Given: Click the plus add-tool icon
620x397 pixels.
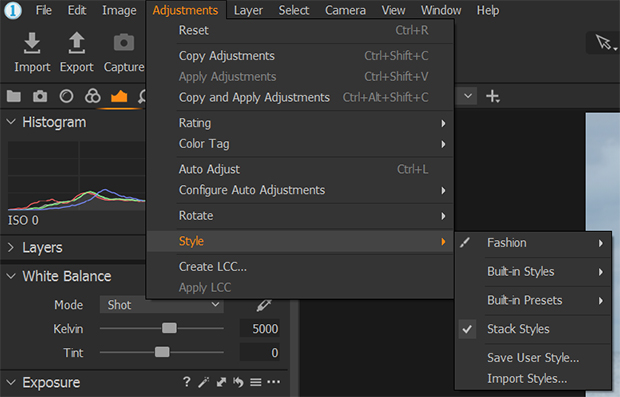Looking at the screenshot, I should click(x=493, y=96).
